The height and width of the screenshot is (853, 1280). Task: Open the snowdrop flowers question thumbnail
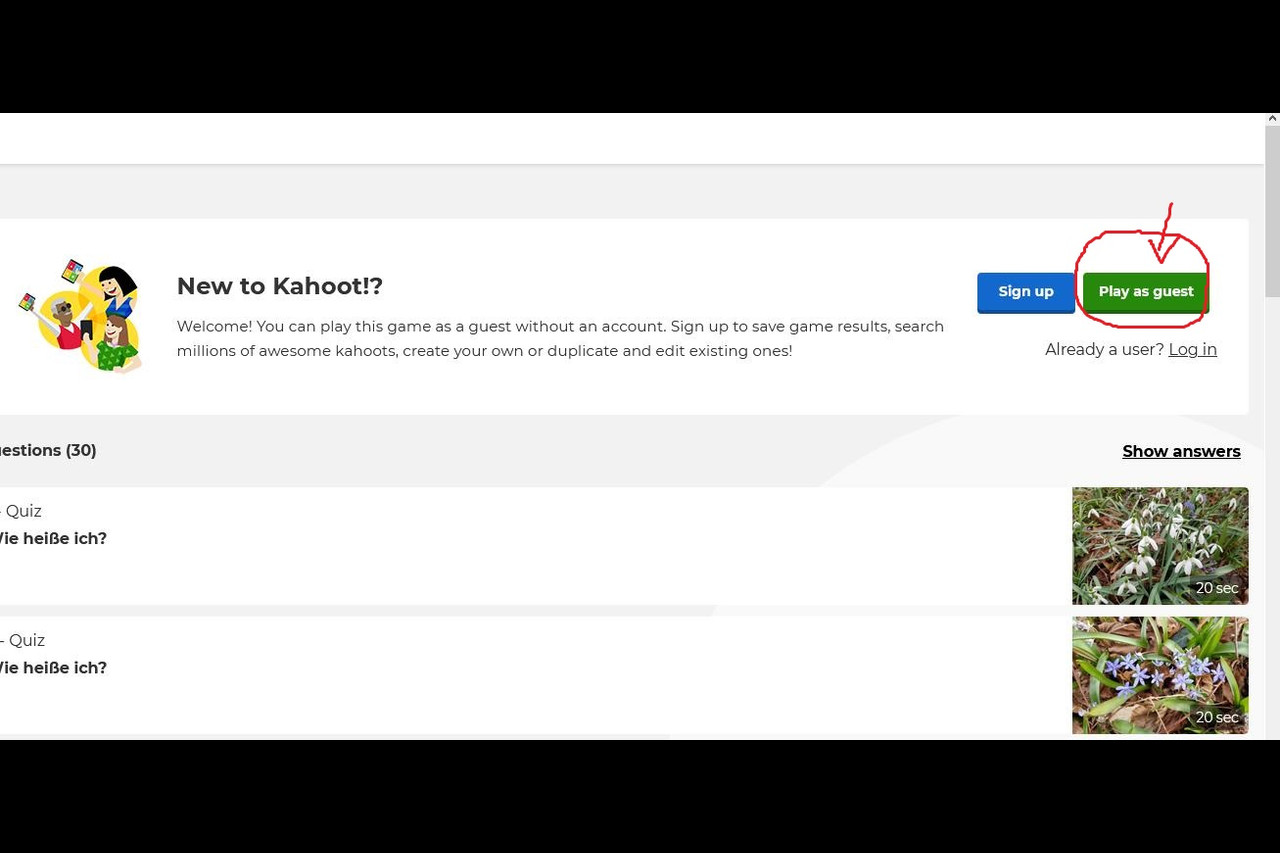(1160, 546)
